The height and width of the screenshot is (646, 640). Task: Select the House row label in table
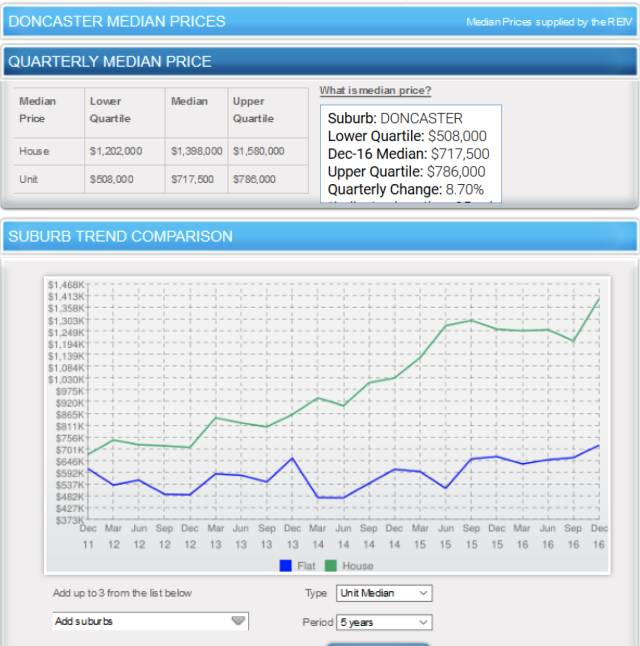click(34, 151)
